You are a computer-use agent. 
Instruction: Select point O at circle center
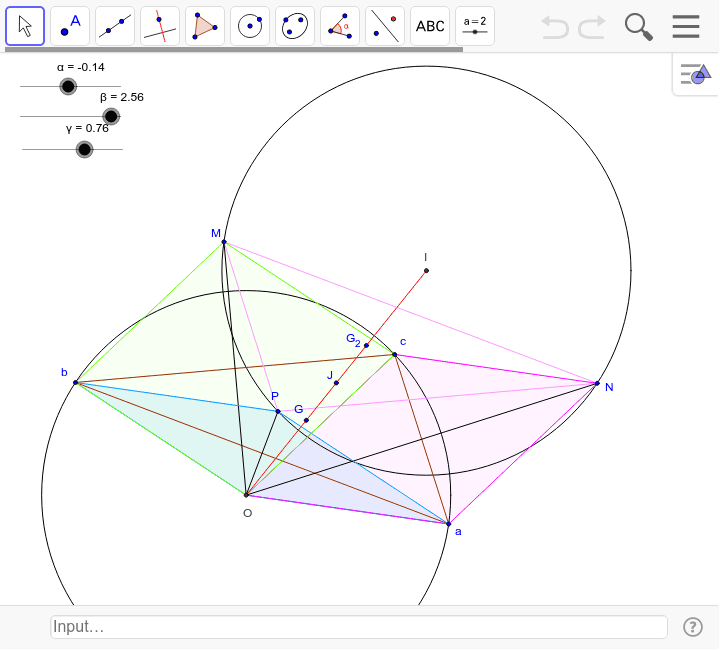click(246, 495)
